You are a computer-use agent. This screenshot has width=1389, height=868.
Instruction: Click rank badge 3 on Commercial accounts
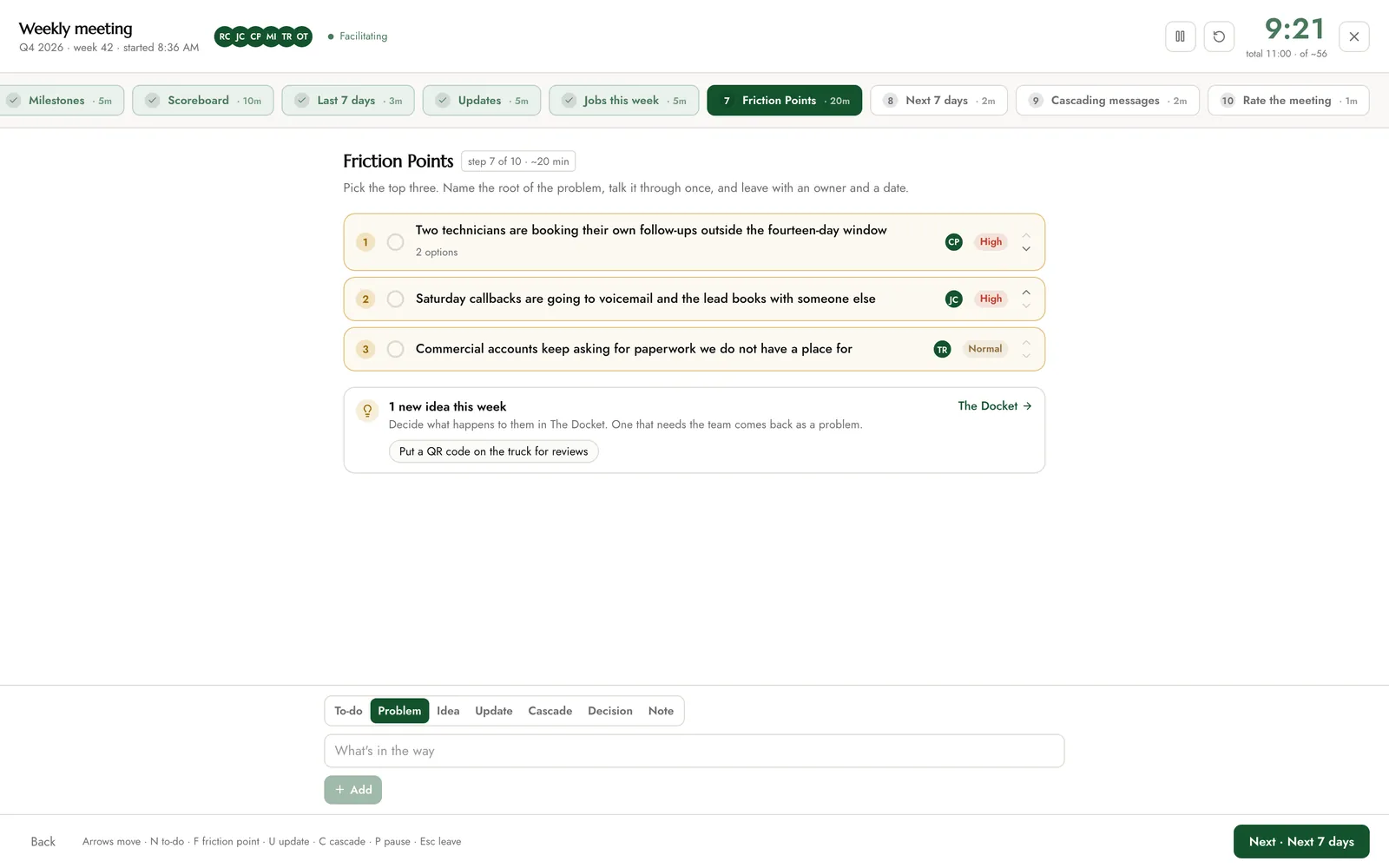(x=365, y=350)
